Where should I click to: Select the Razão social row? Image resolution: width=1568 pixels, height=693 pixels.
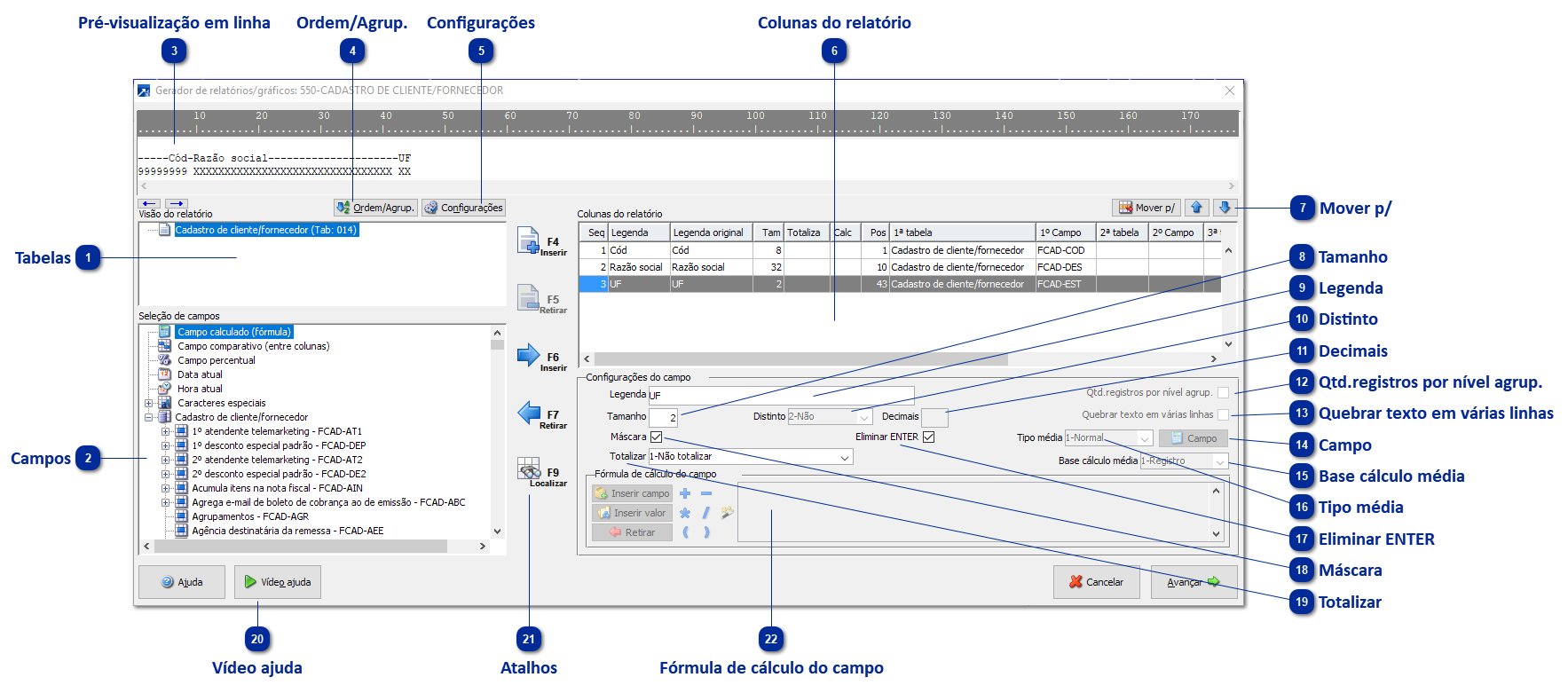pos(710,267)
